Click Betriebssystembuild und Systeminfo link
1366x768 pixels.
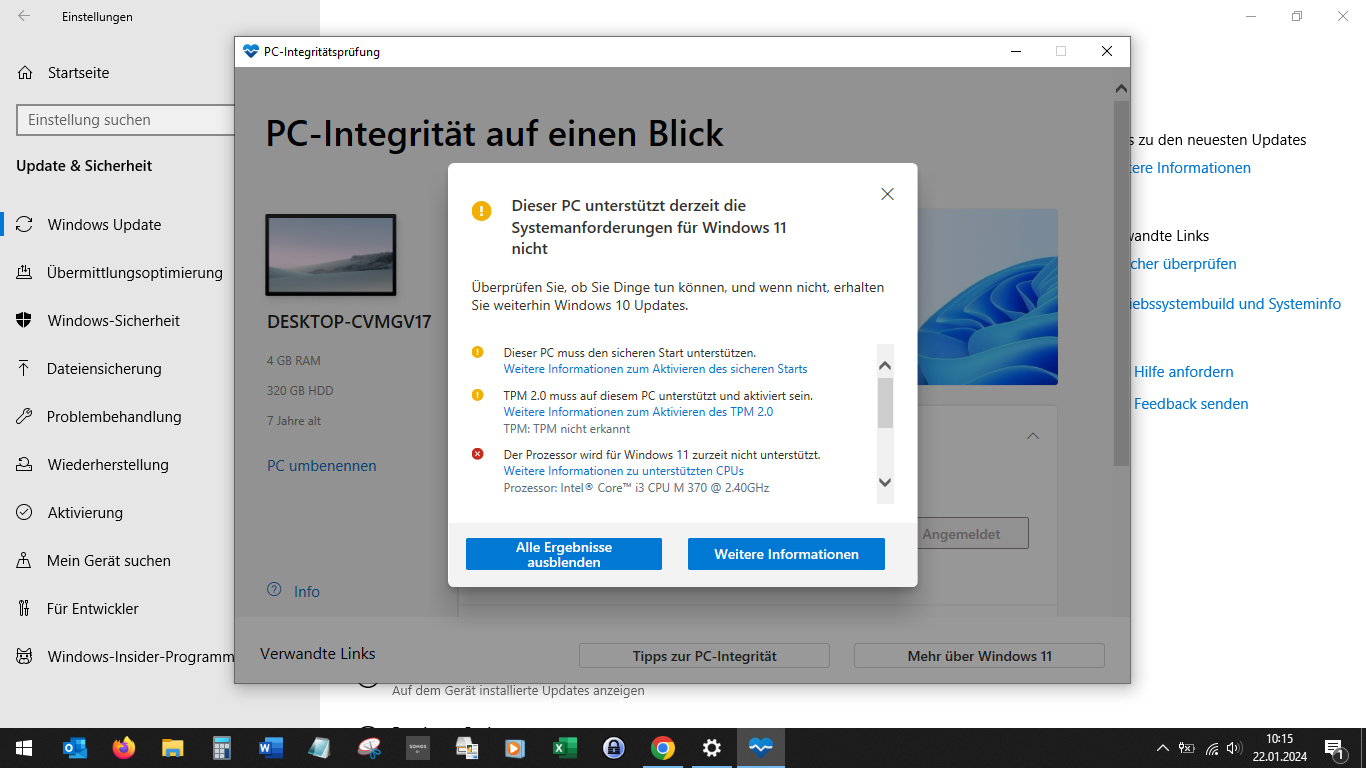point(1236,304)
